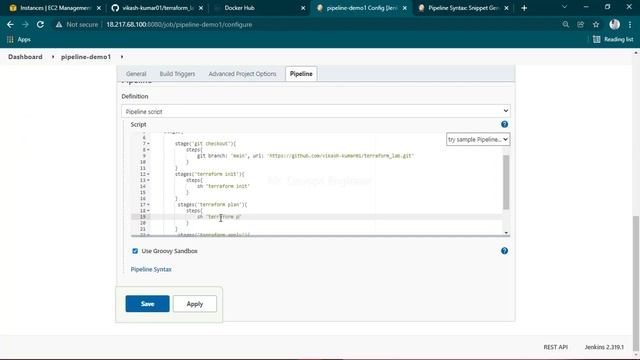Collapse code fold at line 8

[148, 150]
